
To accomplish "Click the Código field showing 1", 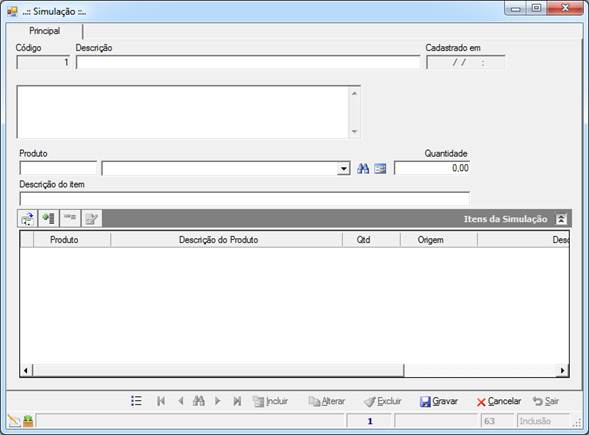I will [43, 62].
